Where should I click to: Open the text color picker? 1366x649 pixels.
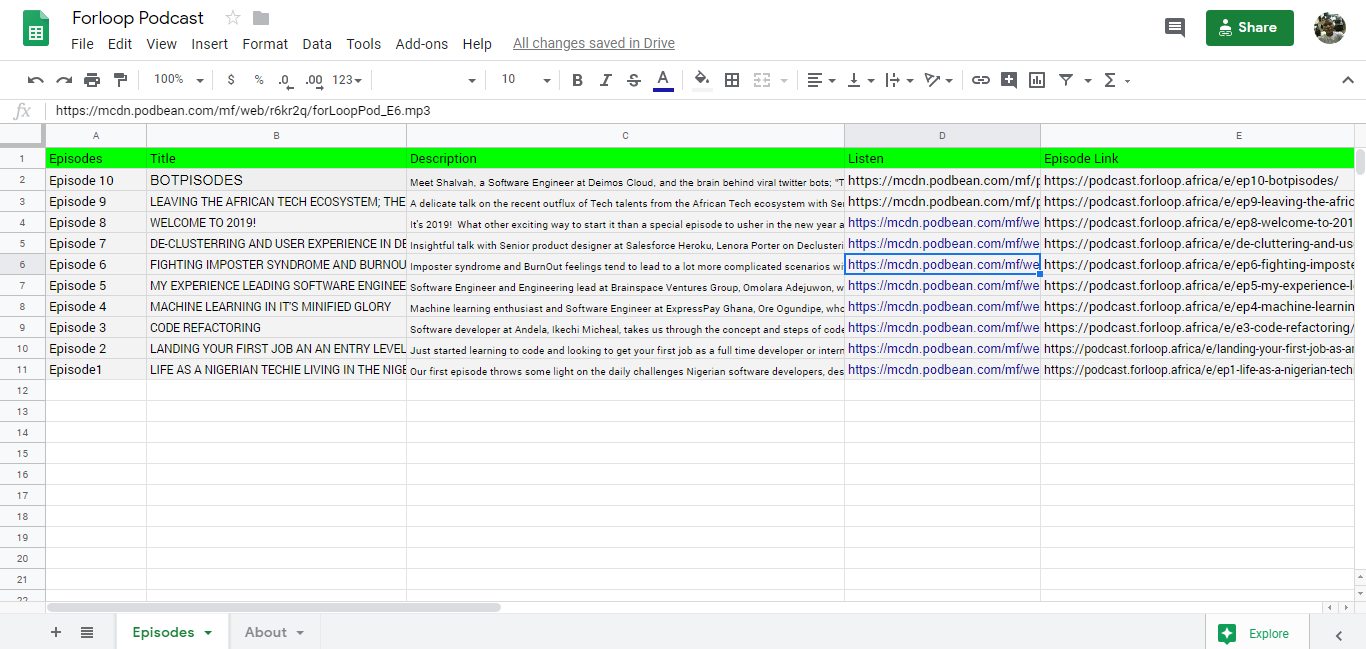point(662,80)
